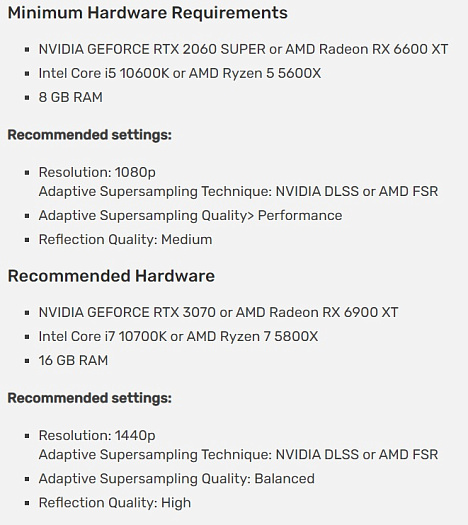Viewport: 468px width, 525px height.
Task: Click the Minimum Hardware Requirements heading
Action: 148,13
